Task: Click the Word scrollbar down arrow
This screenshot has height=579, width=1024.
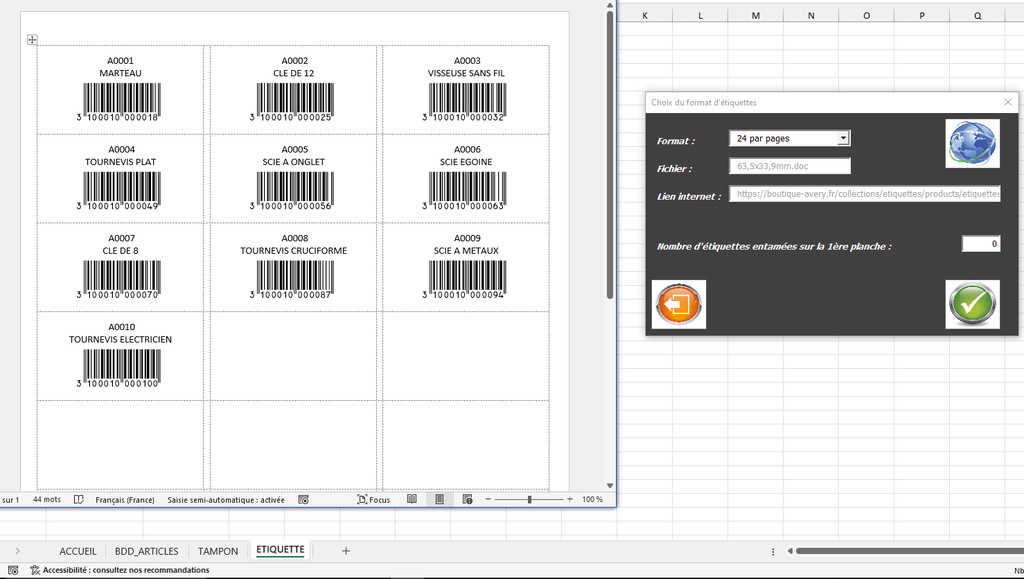Action: tap(610, 486)
